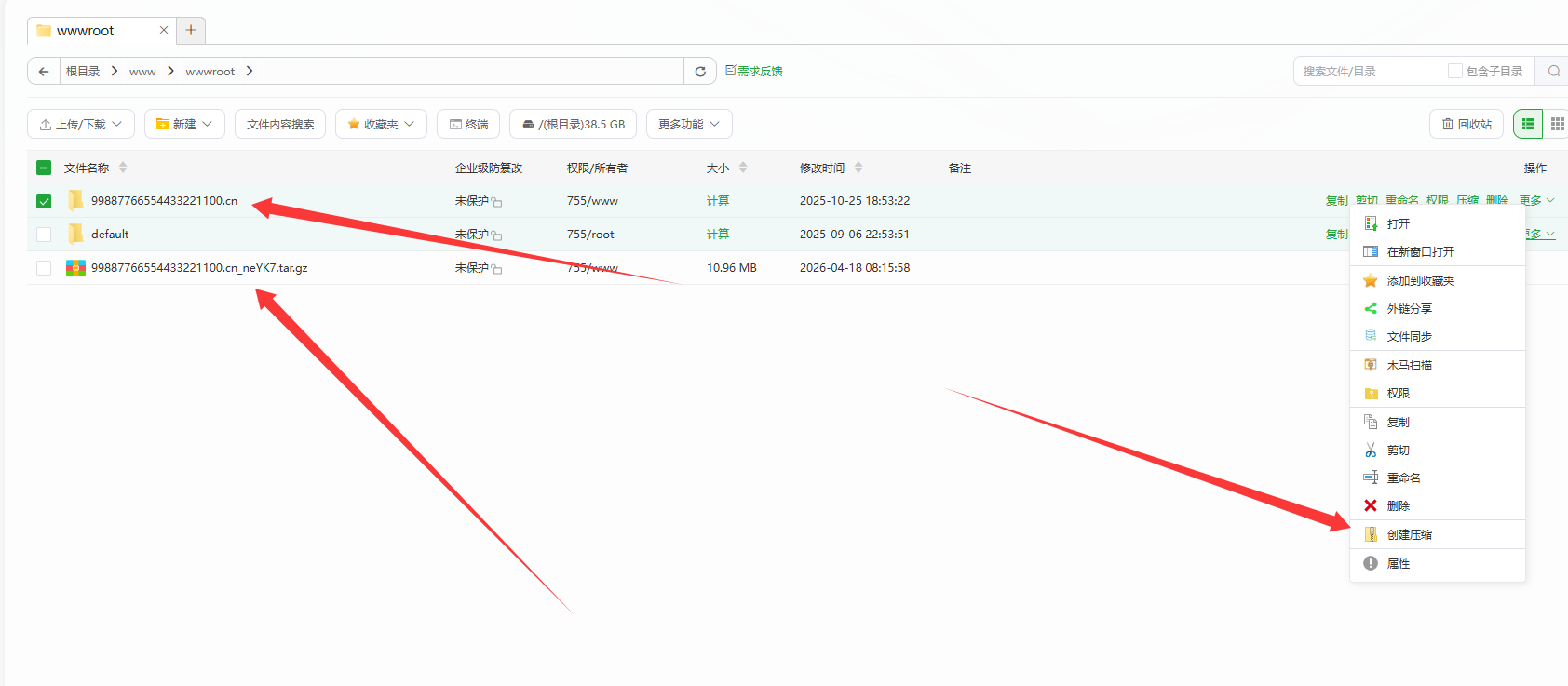Viewport: 1568px width, 686px height.
Task: Enable the 包含子目录 checkbox
Action: 1454,72
